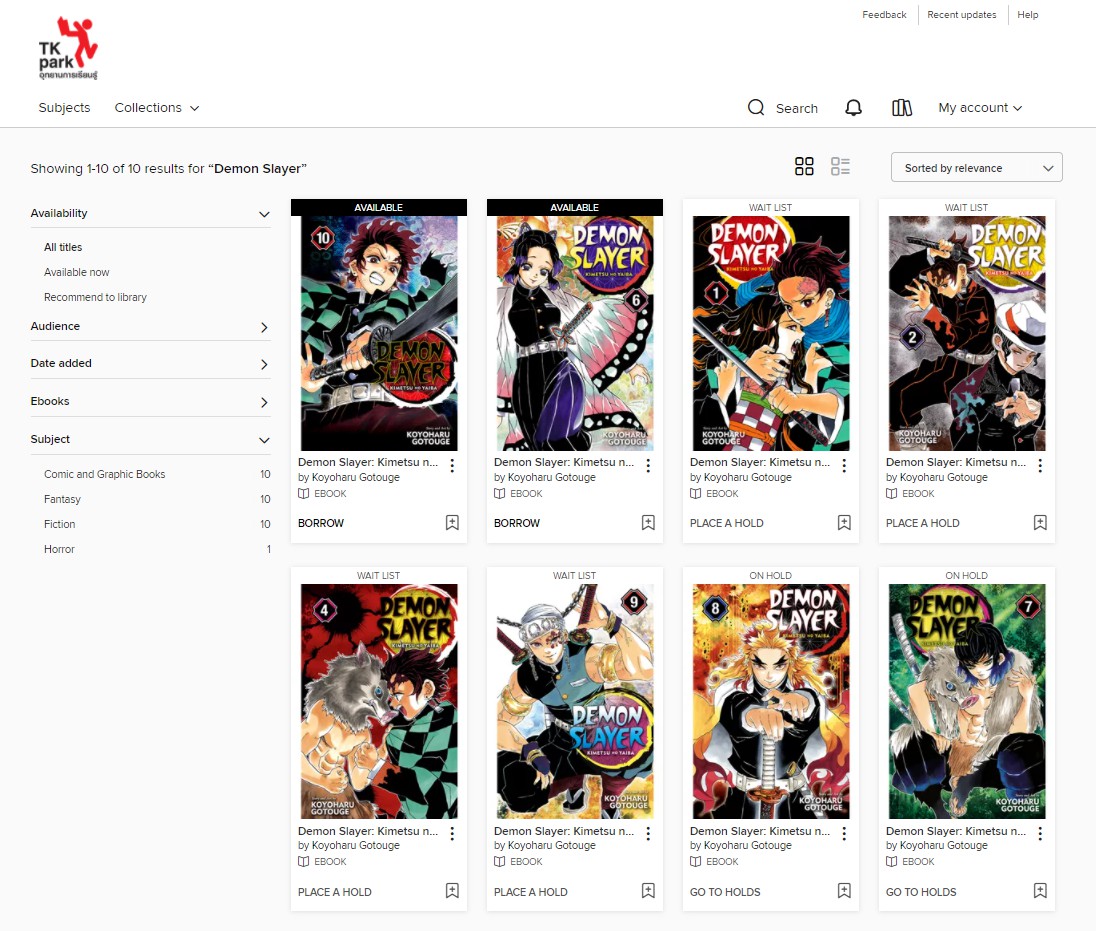Place a hold on volume 4
Image resolution: width=1096 pixels, height=931 pixels.
tap(335, 892)
